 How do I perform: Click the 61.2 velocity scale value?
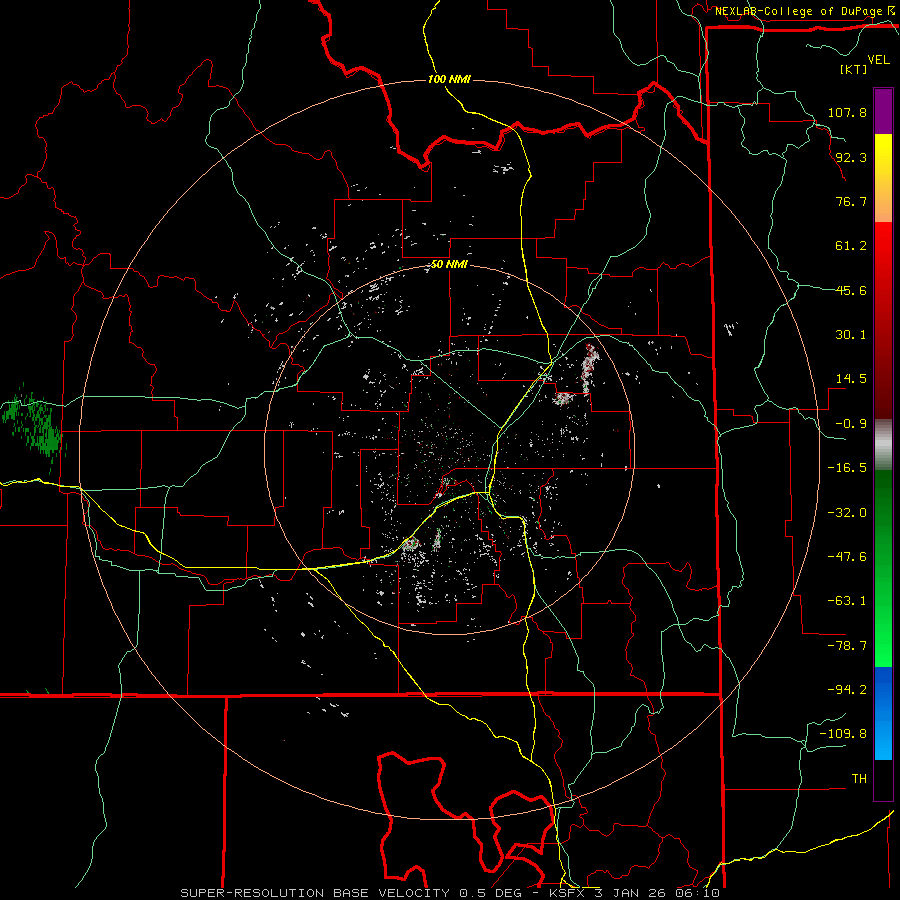(x=851, y=246)
